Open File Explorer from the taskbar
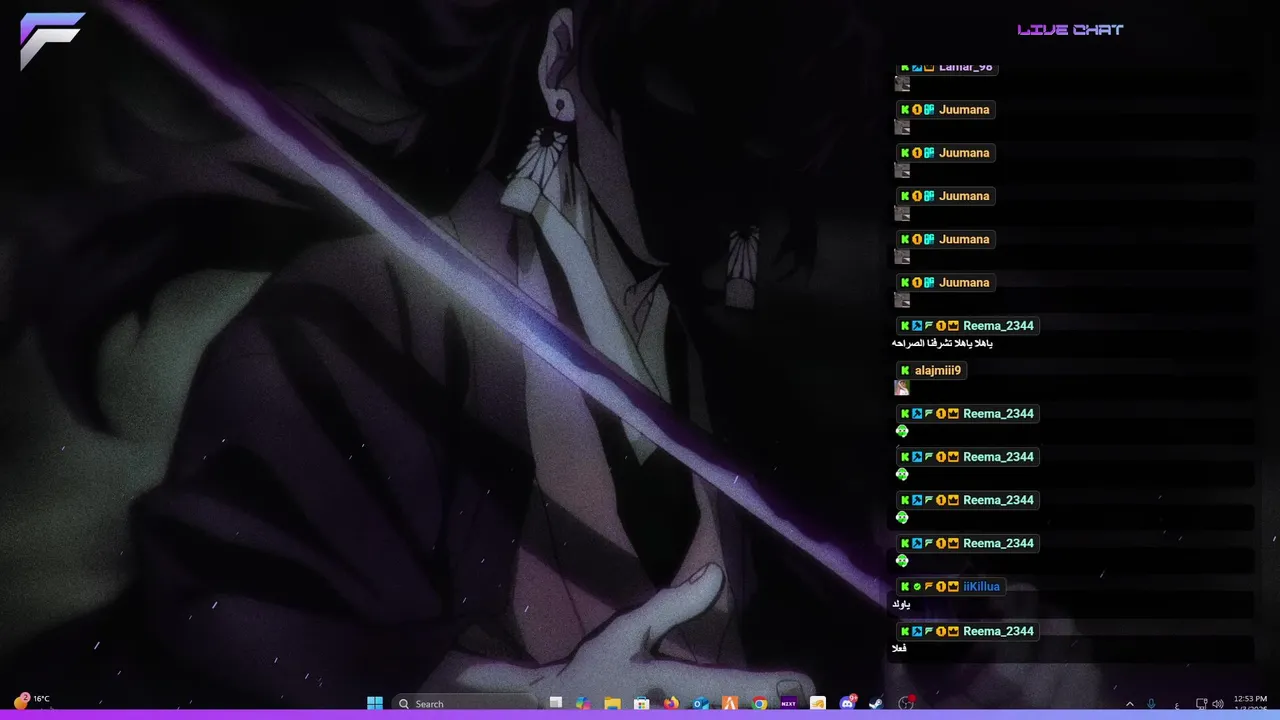The height and width of the screenshot is (720, 1280). [x=612, y=703]
